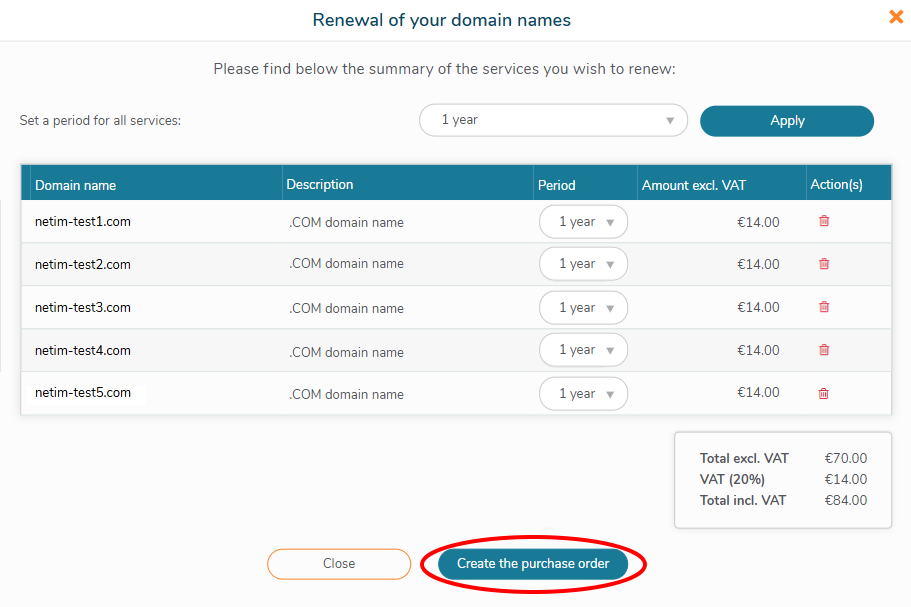Image resolution: width=911 pixels, height=607 pixels.
Task: Open period selector for netim-test2.com
Action: click(583, 264)
